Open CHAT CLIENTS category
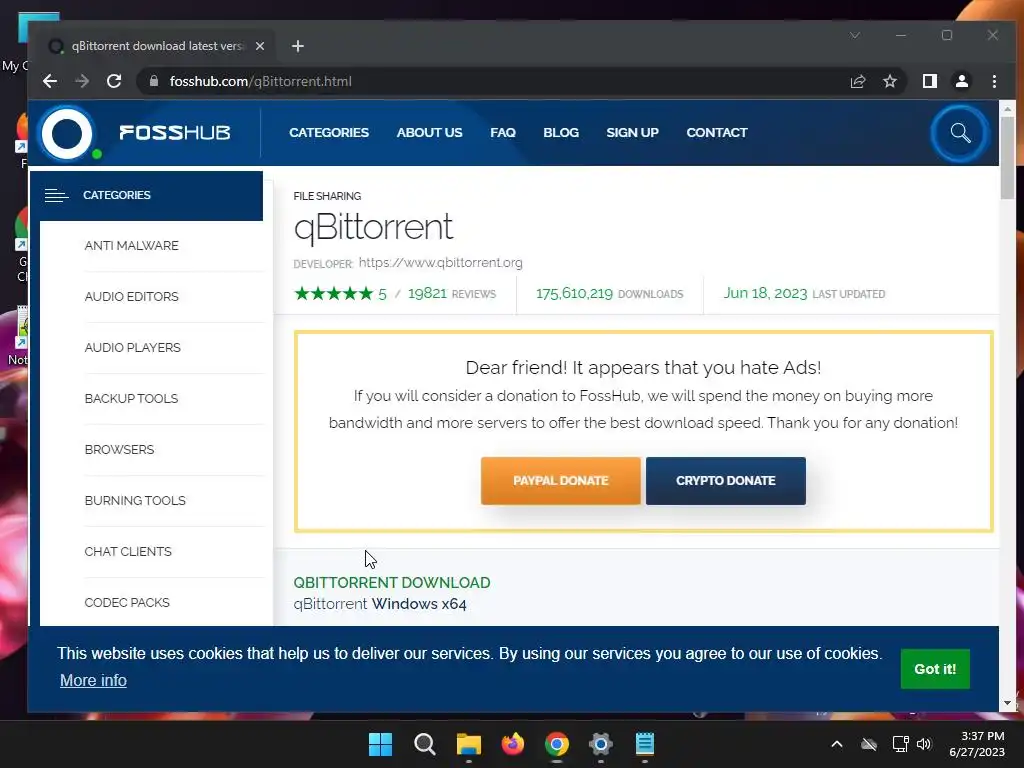The image size is (1024, 768). click(128, 551)
